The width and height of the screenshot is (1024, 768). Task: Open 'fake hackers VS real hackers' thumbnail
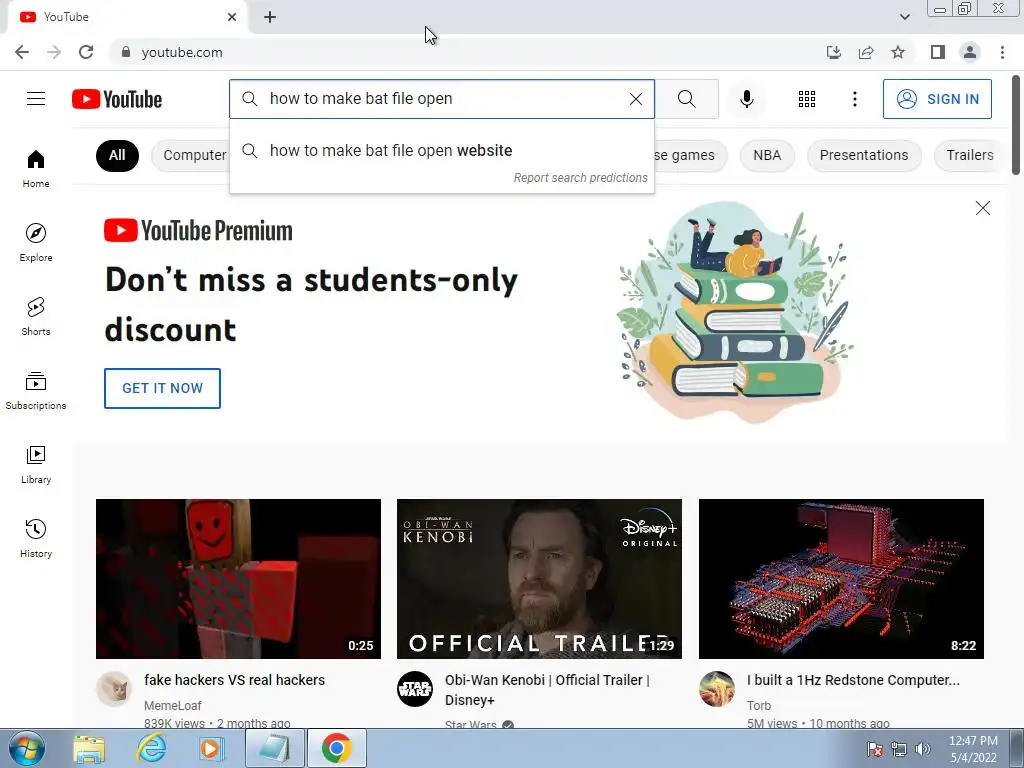238,579
